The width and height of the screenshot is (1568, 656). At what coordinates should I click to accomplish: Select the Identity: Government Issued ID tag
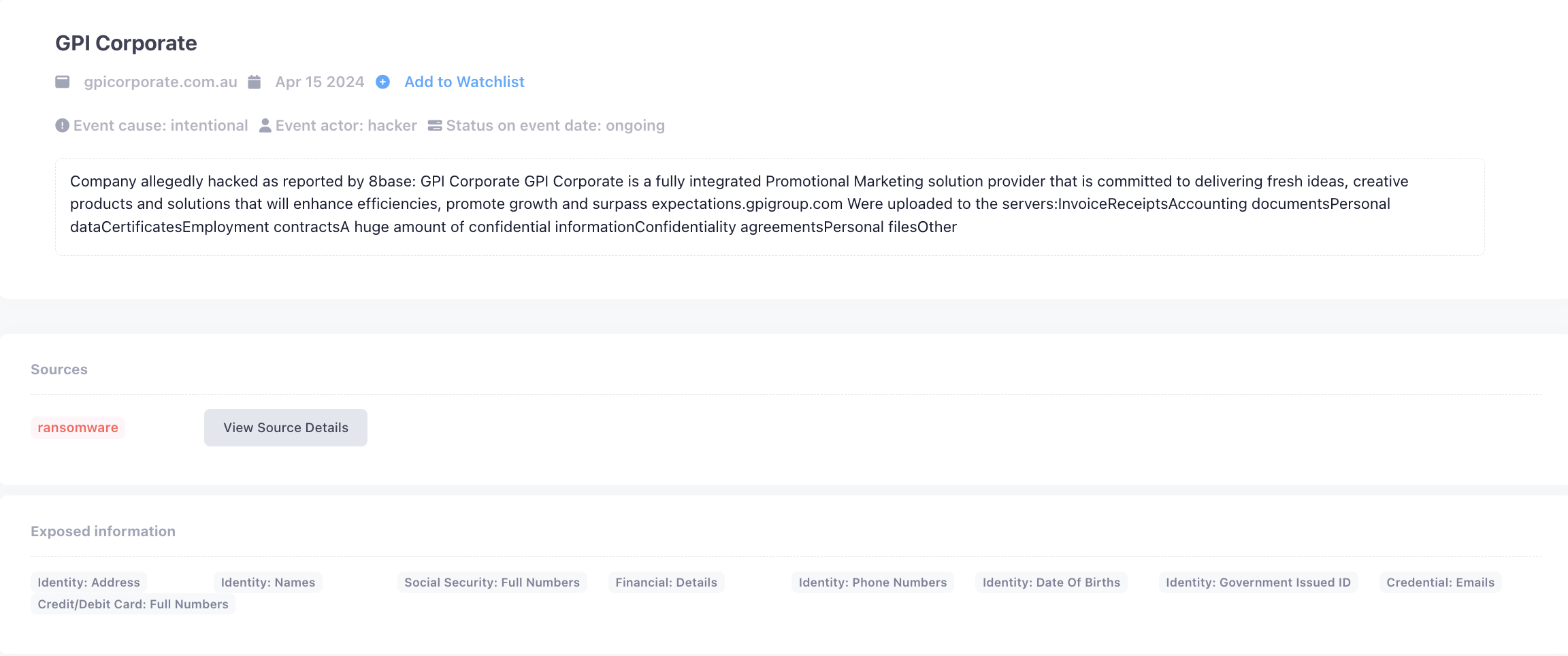click(1257, 582)
